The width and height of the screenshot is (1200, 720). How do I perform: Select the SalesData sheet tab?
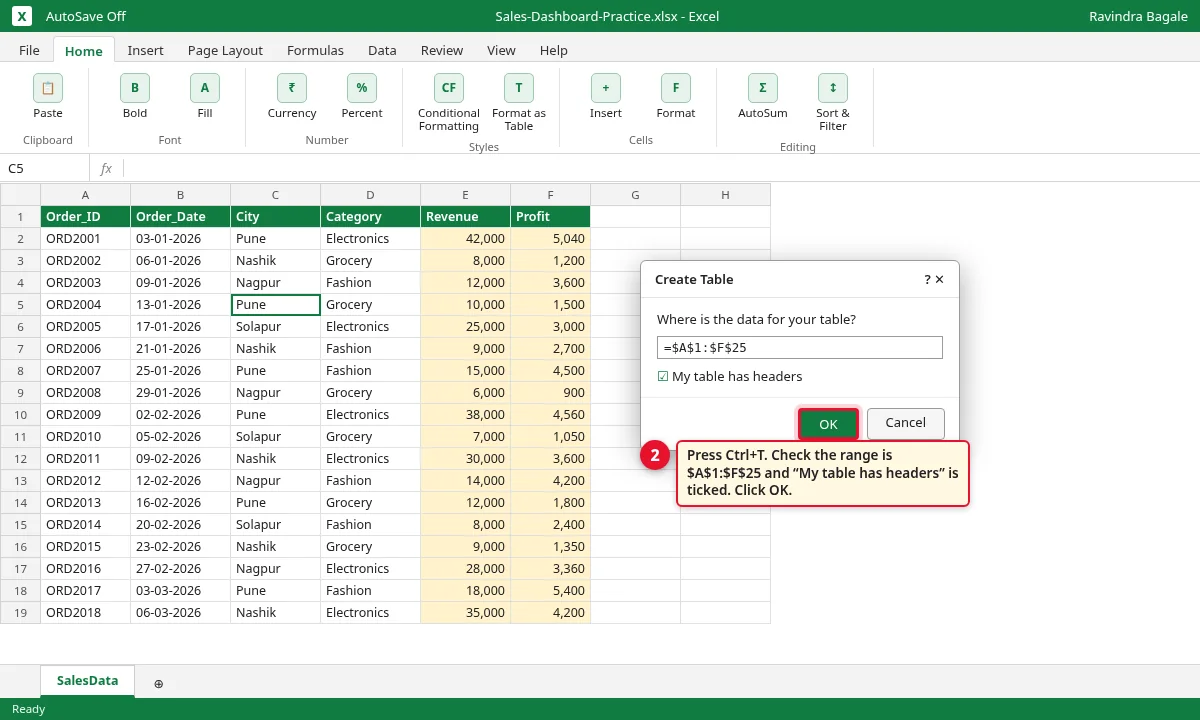coord(87,681)
